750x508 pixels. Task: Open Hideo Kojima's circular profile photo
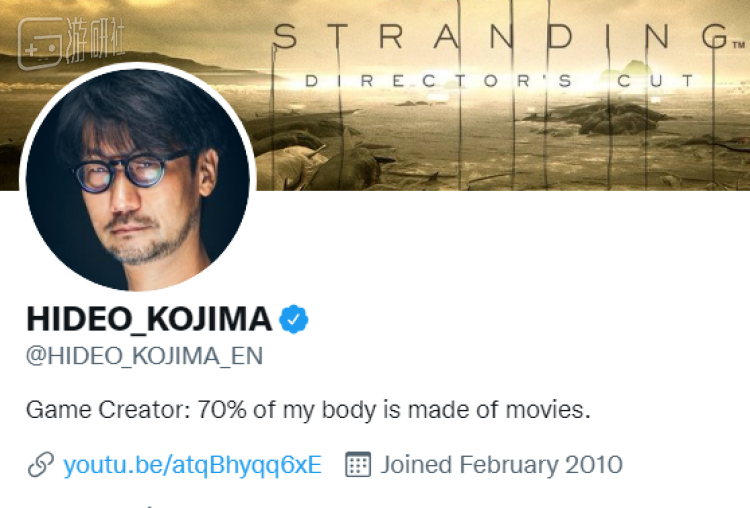(x=138, y=179)
